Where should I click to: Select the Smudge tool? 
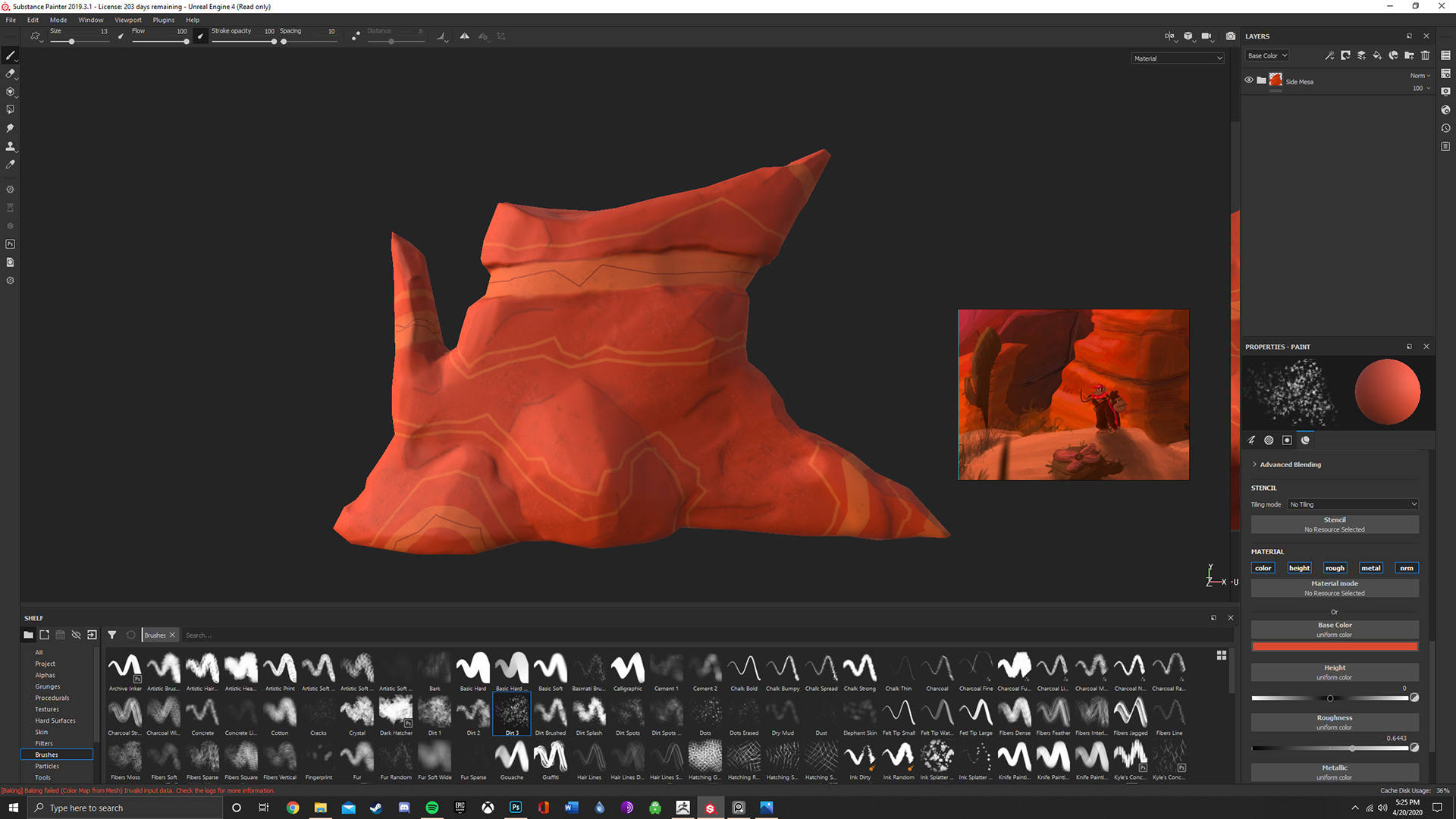click(10, 128)
